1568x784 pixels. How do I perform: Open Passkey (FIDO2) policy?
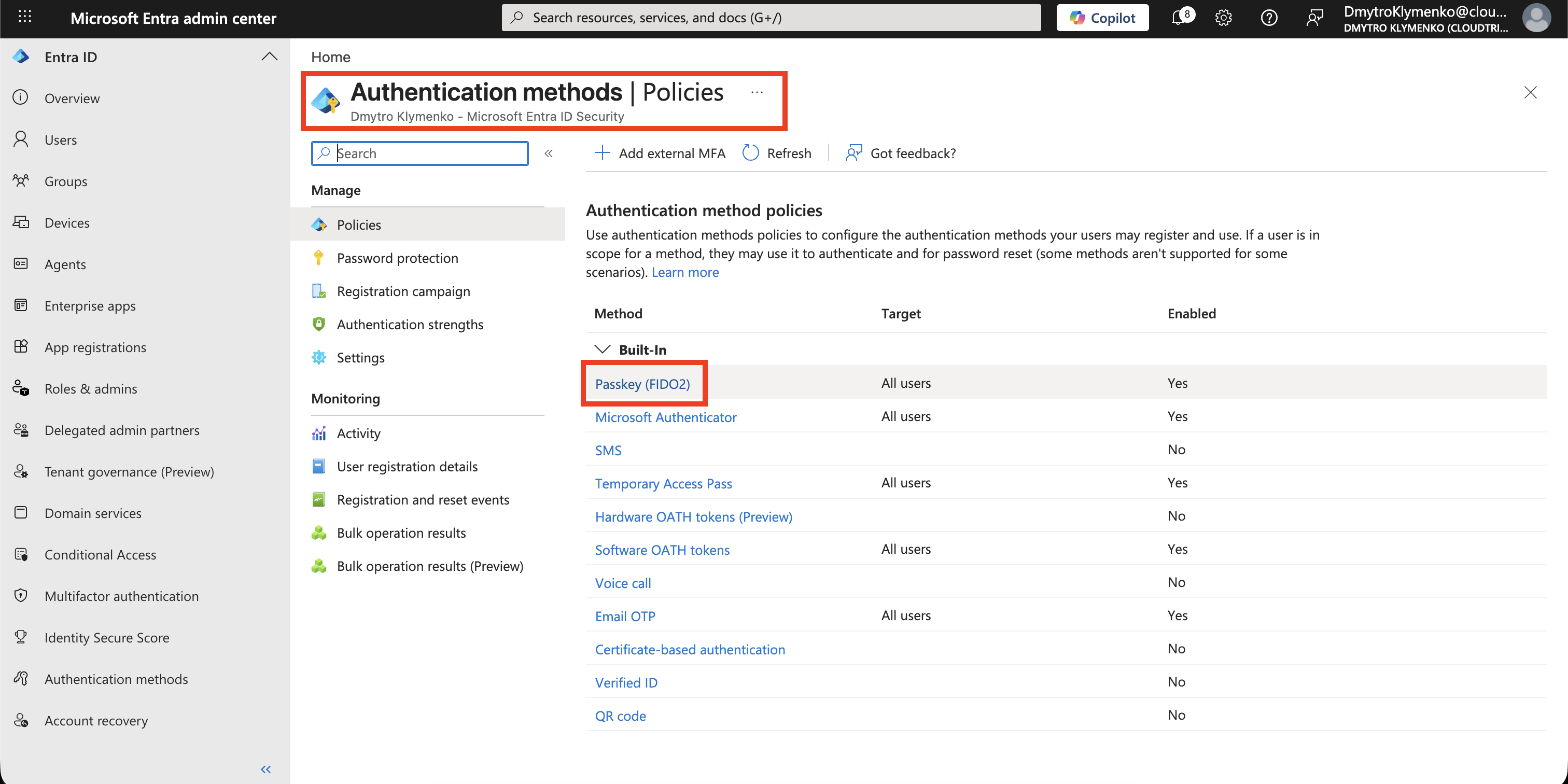click(x=642, y=384)
